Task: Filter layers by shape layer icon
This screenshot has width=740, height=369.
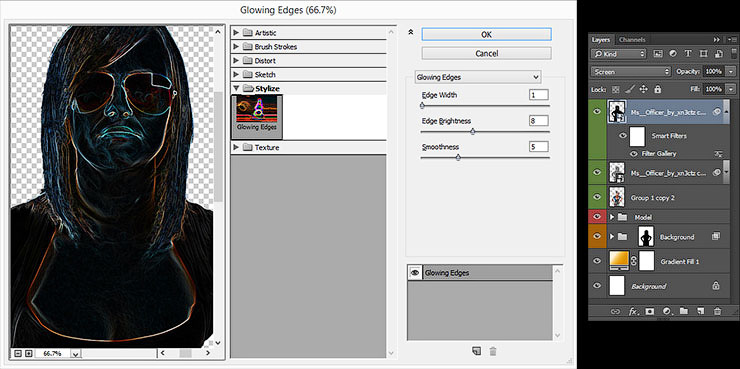Action: [x=703, y=54]
